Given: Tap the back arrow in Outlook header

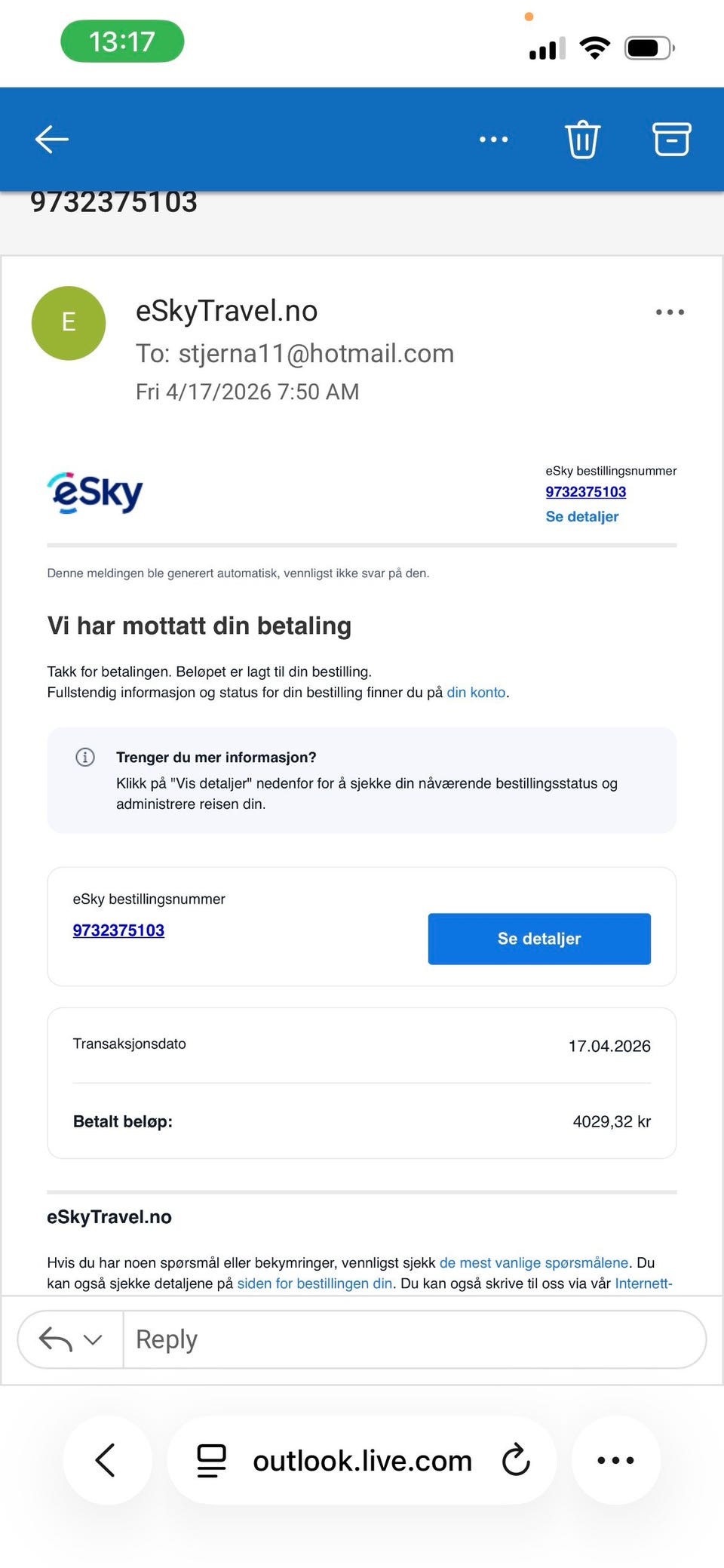Looking at the screenshot, I should [52, 140].
